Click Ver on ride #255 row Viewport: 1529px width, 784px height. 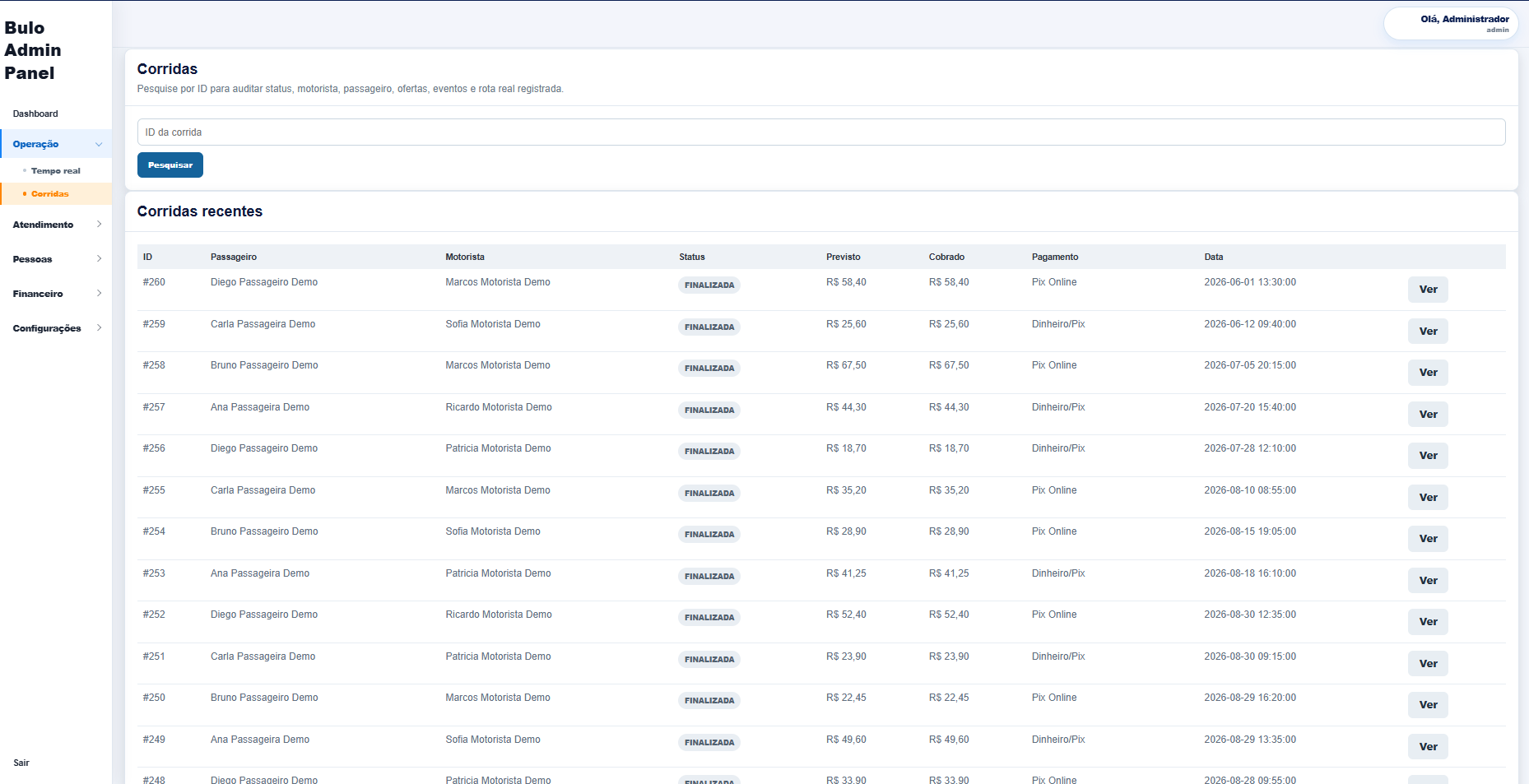coord(1428,498)
